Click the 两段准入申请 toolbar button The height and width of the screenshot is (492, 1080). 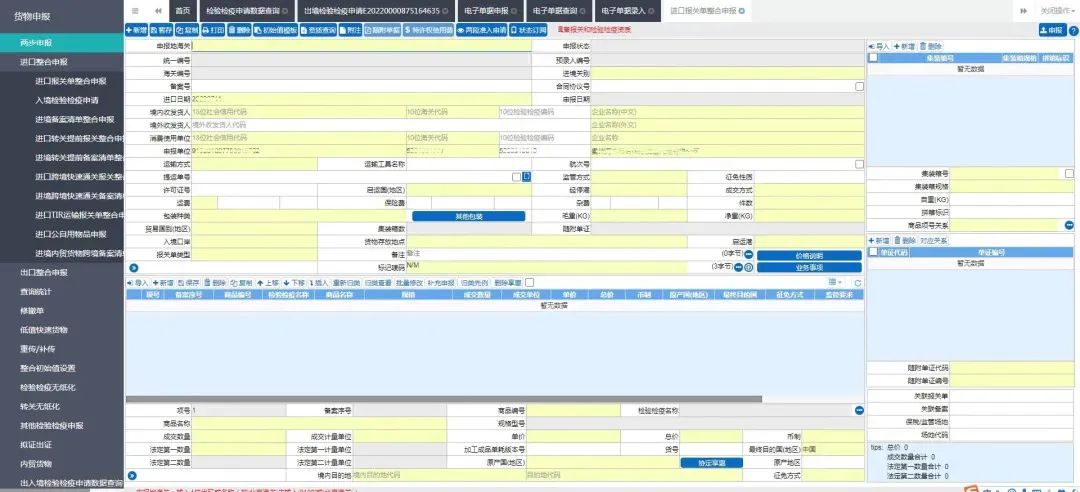point(481,30)
